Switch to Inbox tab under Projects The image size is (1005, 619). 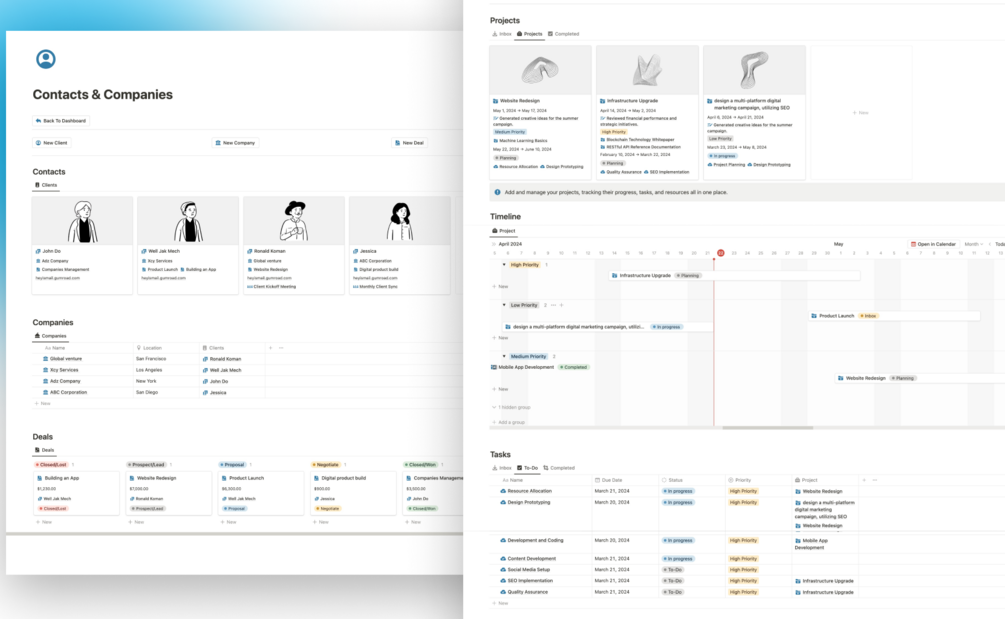(x=502, y=34)
